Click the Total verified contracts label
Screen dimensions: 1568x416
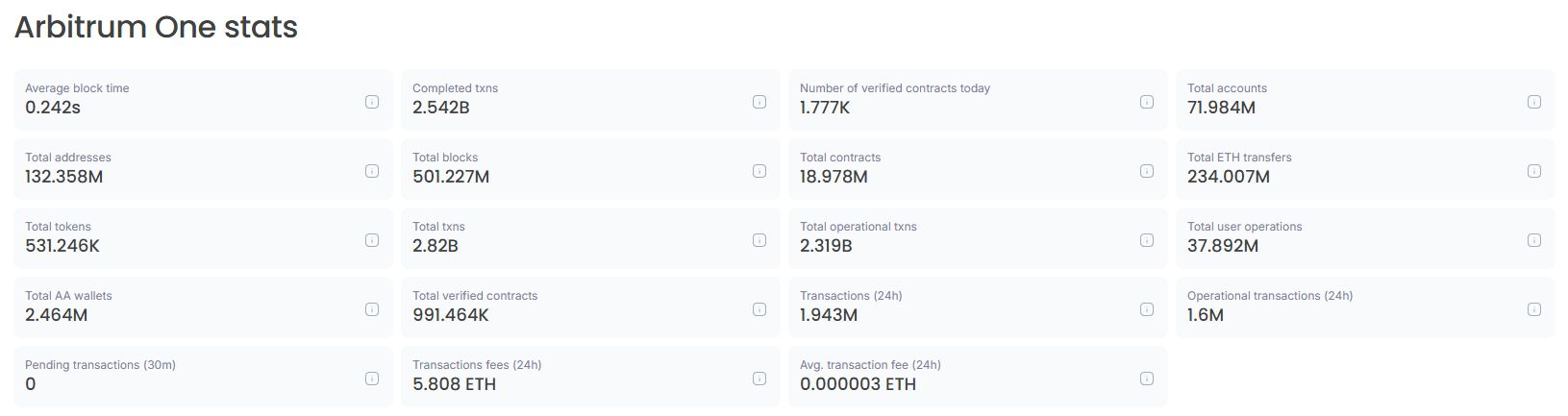tap(475, 296)
